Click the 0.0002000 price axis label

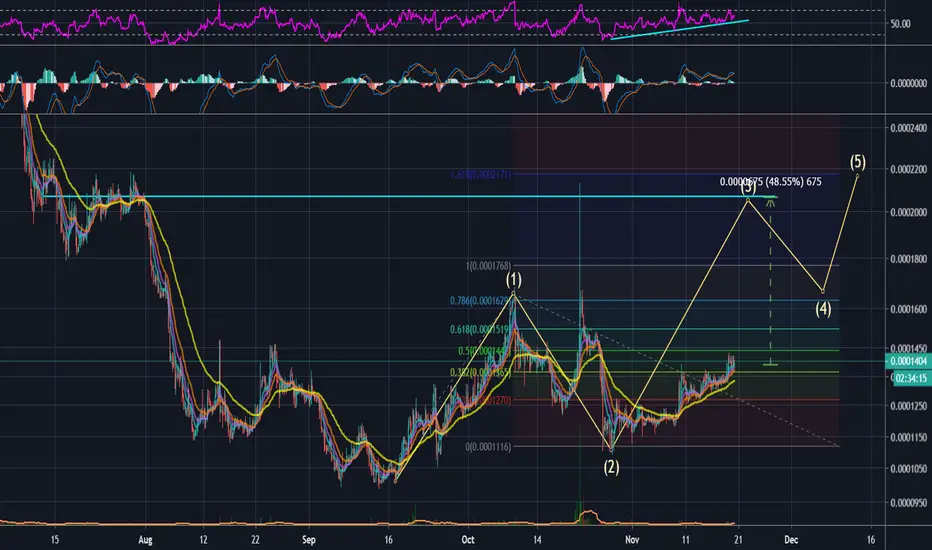click(x=908, y=212)
